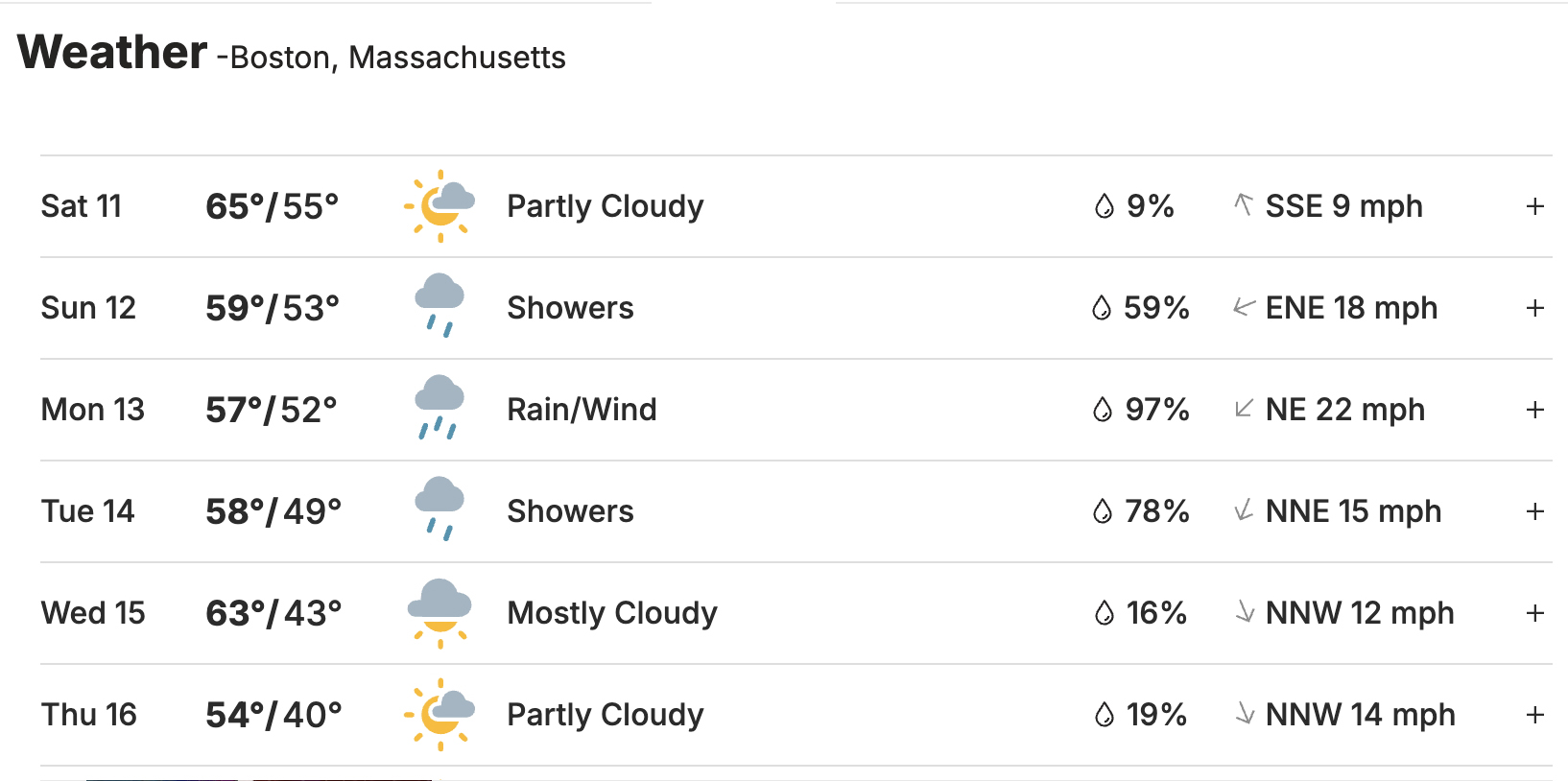This screenshot has width=1568, height=781.
Task: Click the raindrop icon beside 16%
Action: 1104,613
